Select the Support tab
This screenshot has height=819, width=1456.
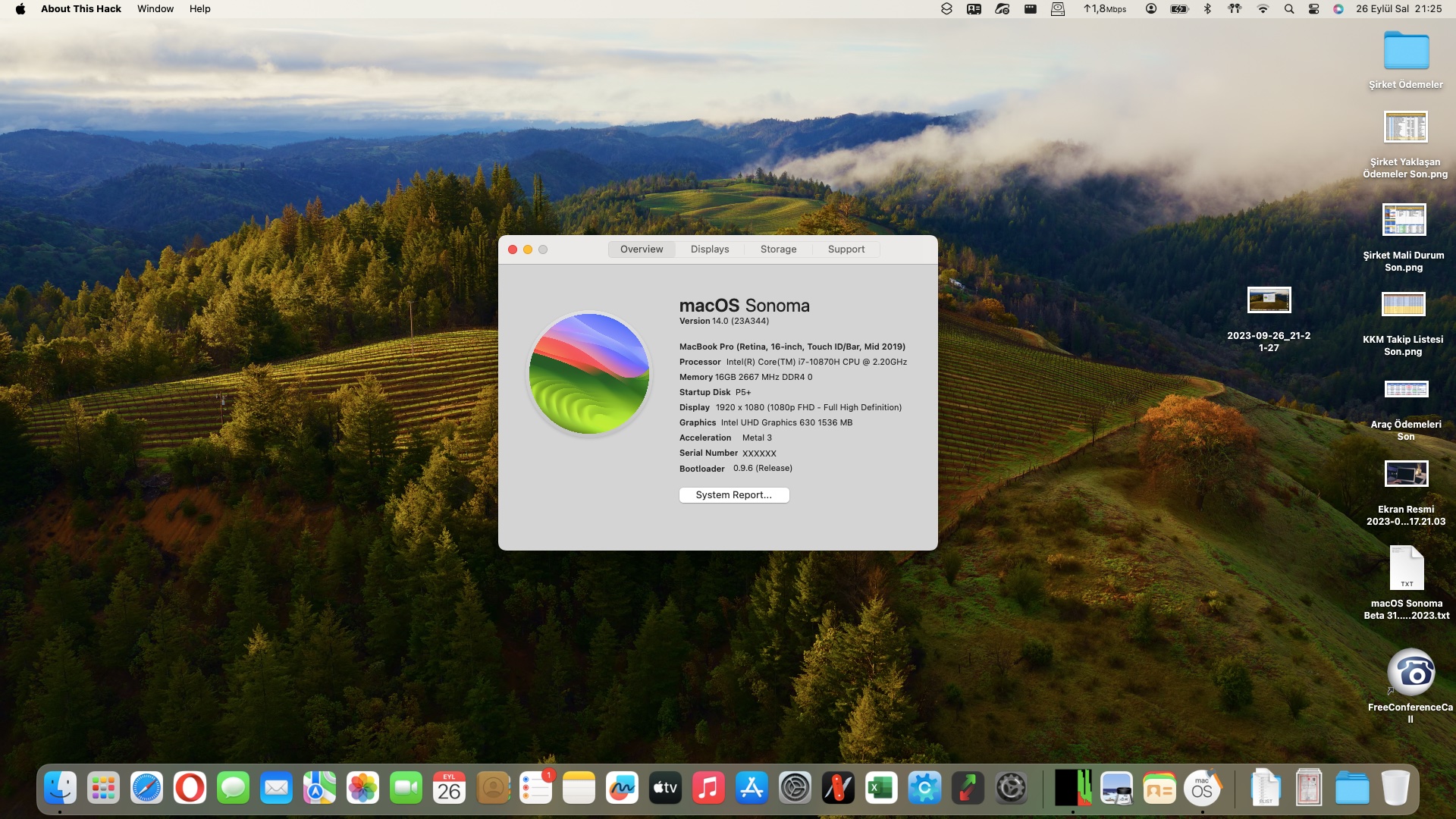point(846,249)
